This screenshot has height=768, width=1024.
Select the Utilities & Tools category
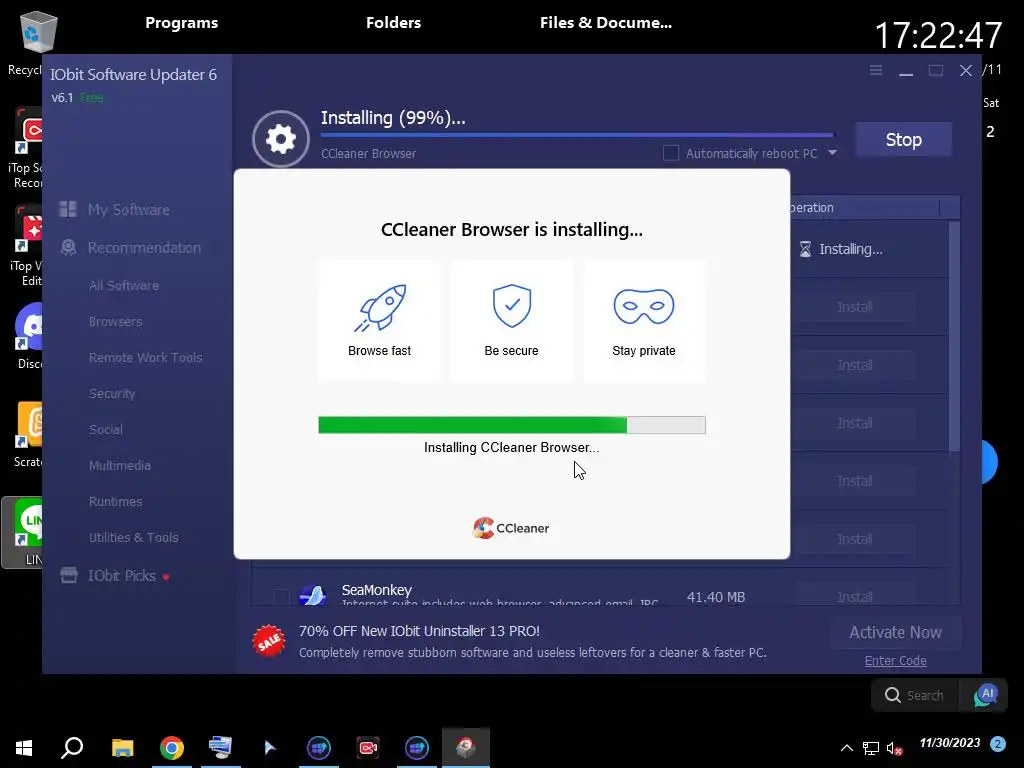point(133,537)
